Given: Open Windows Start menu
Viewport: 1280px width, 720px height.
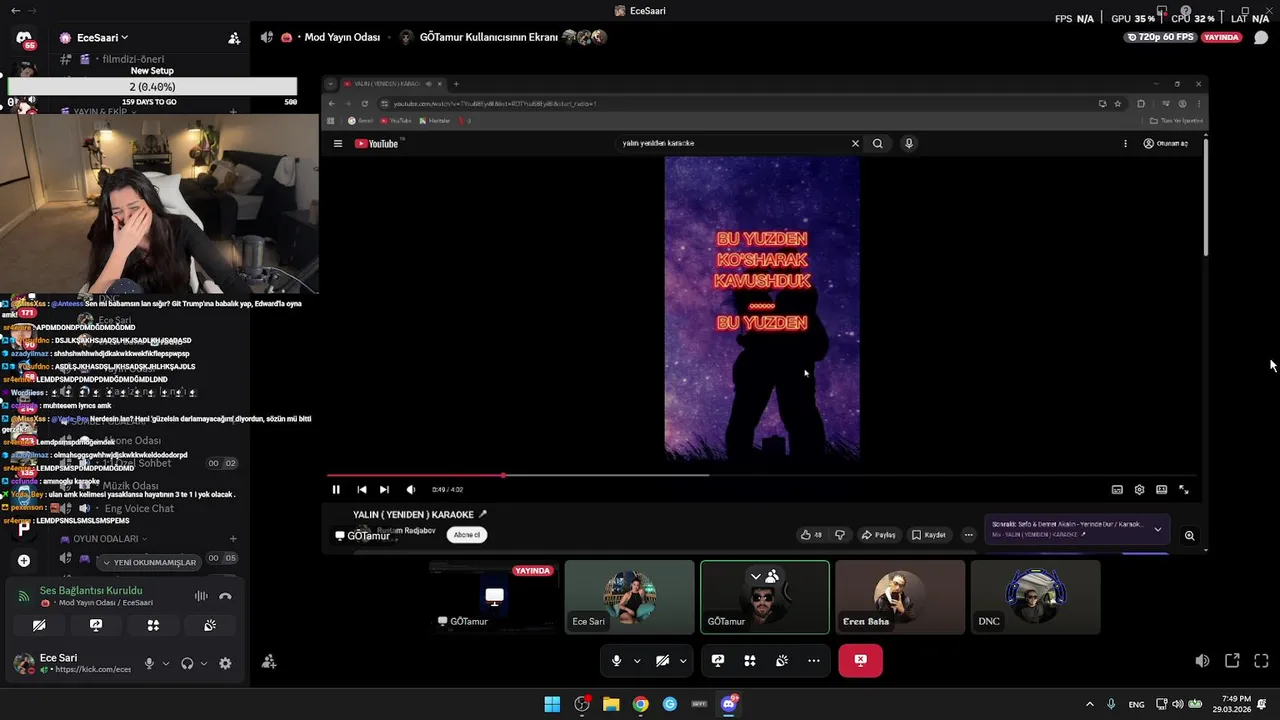Looking at the screenshot, I should click(x=552, y=704).
